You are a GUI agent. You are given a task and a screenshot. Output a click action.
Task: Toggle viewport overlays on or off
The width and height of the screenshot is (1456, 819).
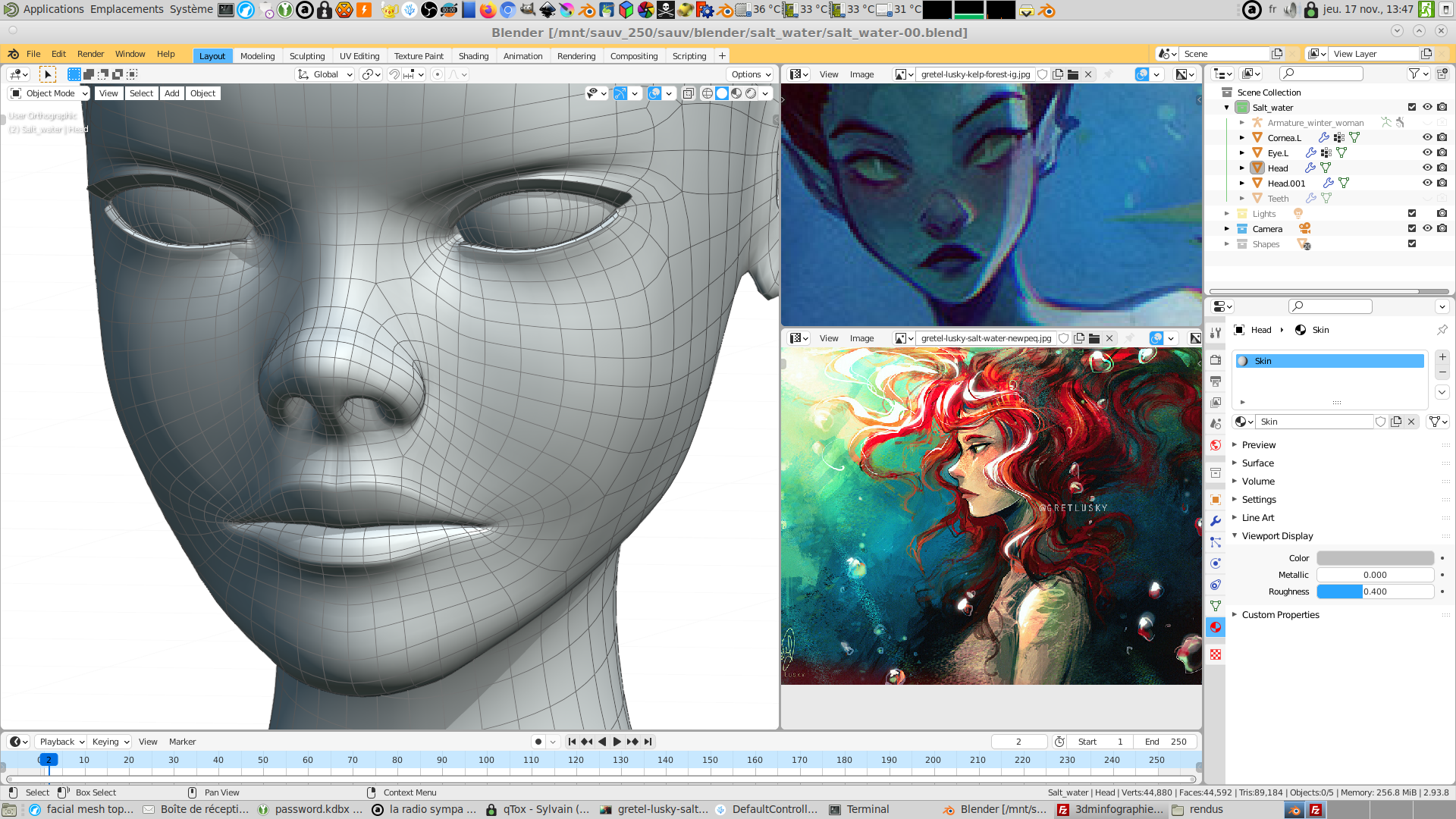tap(654, 93)
